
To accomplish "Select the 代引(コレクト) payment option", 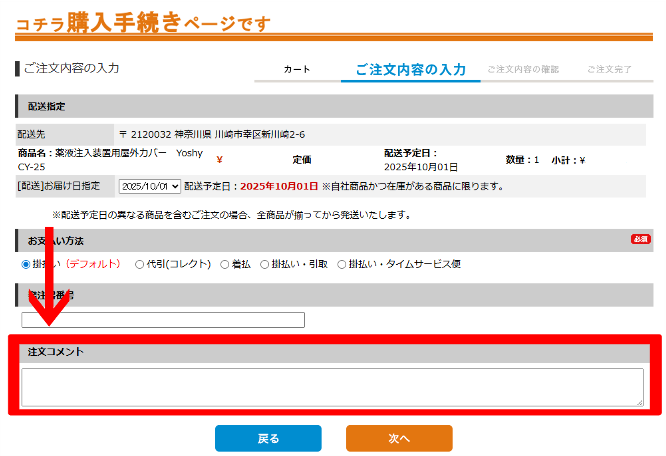I will coord(140,265).
